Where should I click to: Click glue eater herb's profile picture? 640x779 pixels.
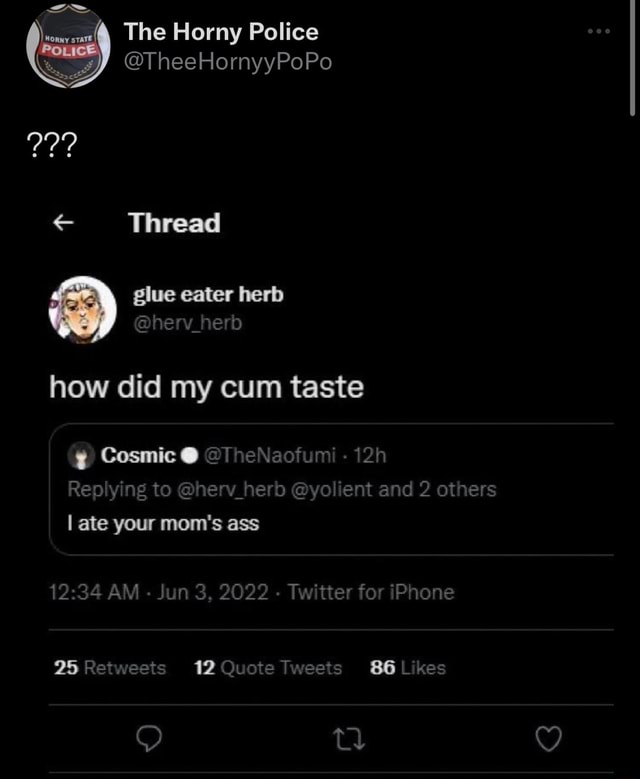tap(82, 309)
